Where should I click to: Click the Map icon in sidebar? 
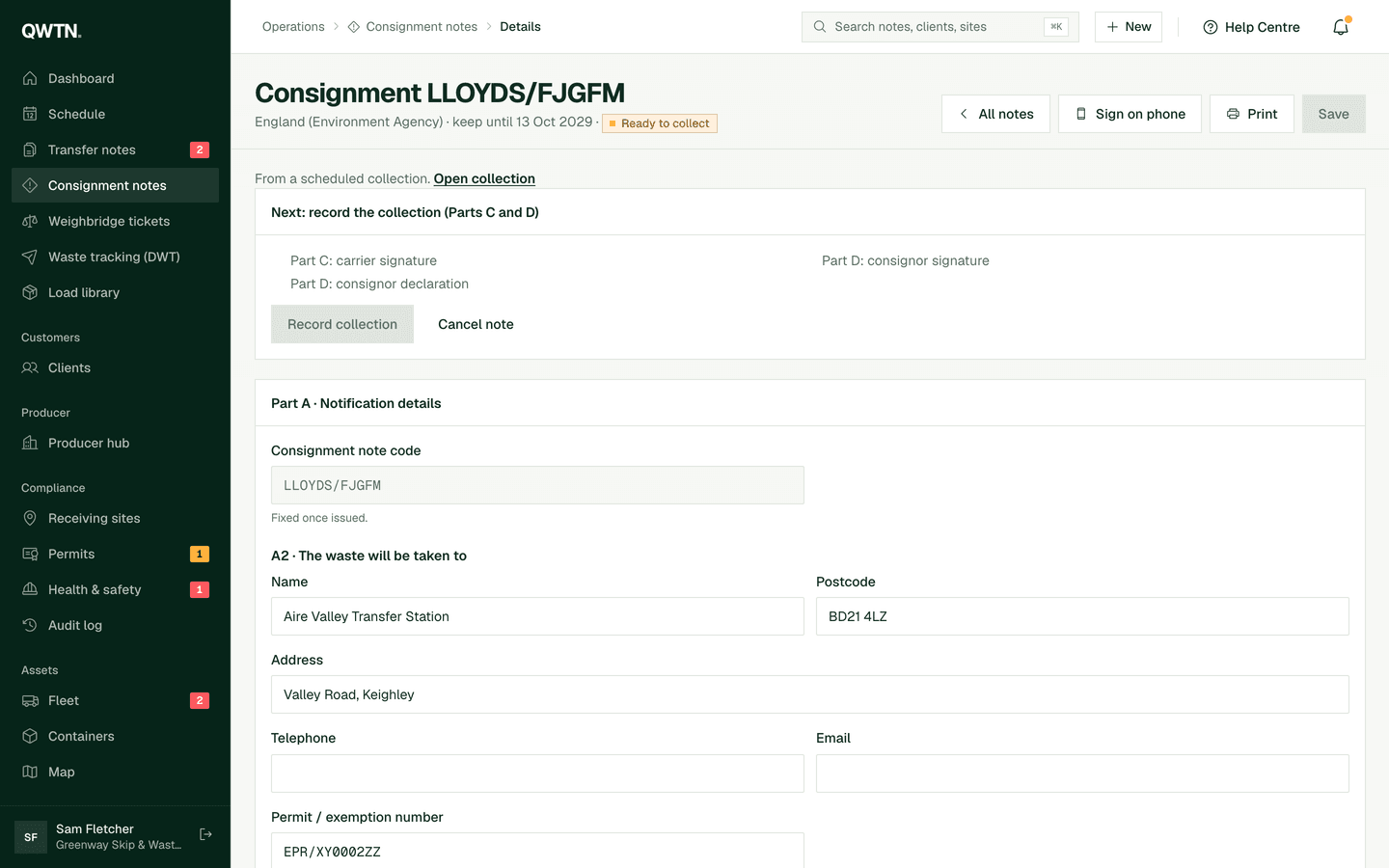click(x=30, y=772)
